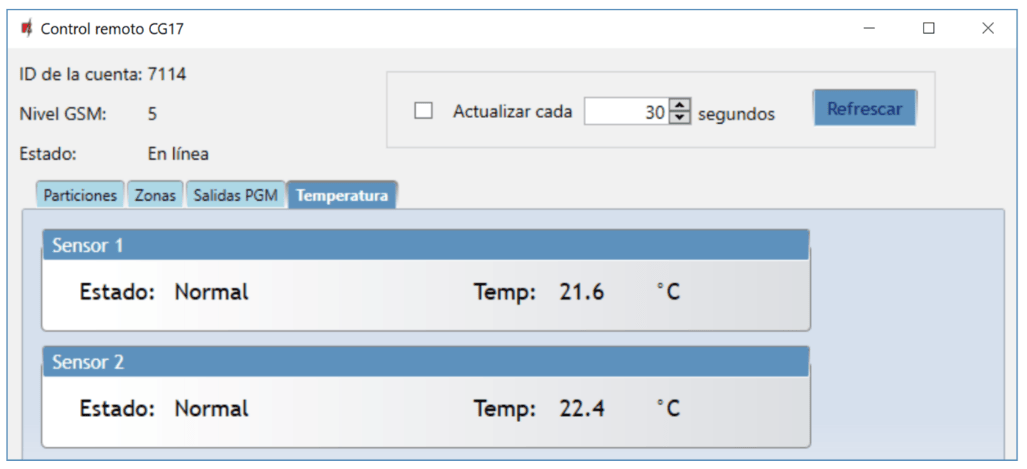The image size is (1027, 469).
Task: Switch to the Particiones tab
Action: [x=81, y=195]
